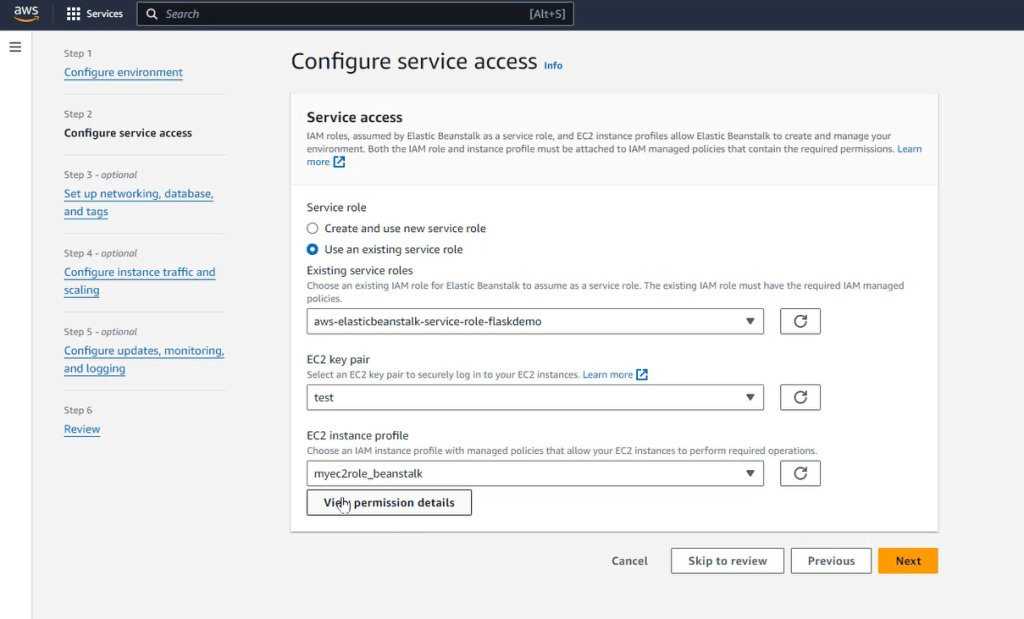Viewport: 1024px width, 619px height.
Task: Refresh the existing service roles list
Action: (800, 321)
